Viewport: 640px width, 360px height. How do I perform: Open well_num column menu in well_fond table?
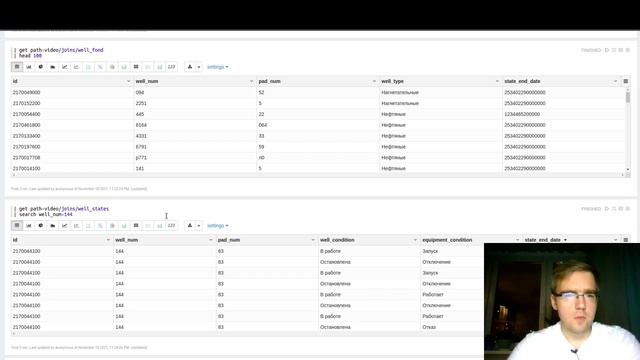coord(251,81)
